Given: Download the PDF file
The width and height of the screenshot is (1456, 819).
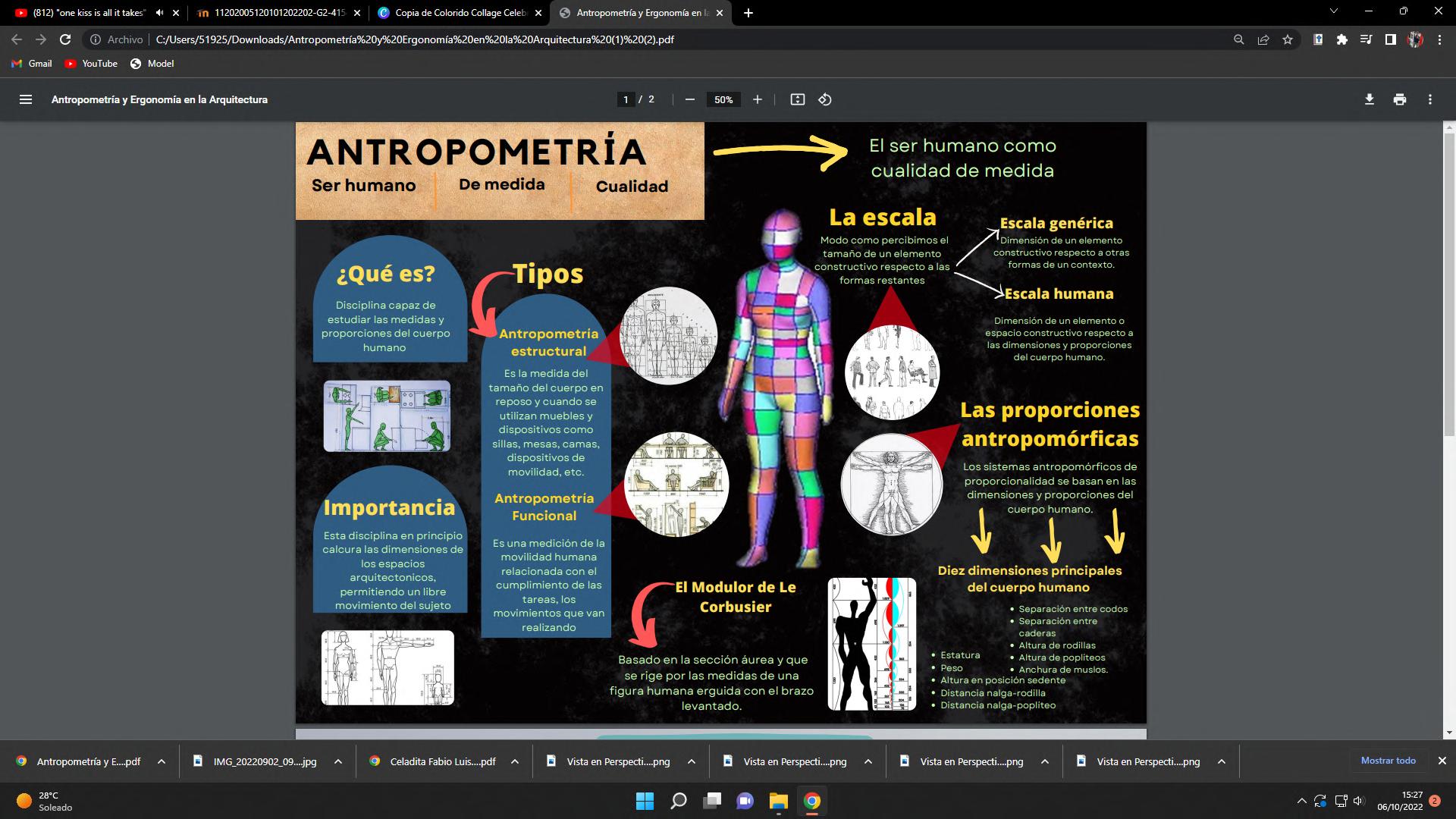Looking at the screenshot, I should point(1369,99).
